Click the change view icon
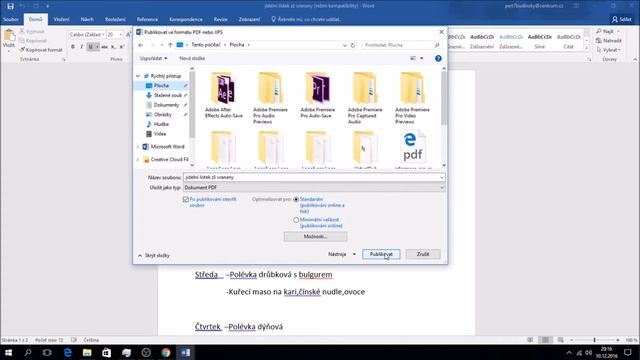The height and width of the screenshot is (360, 640). tap(413, 58)
